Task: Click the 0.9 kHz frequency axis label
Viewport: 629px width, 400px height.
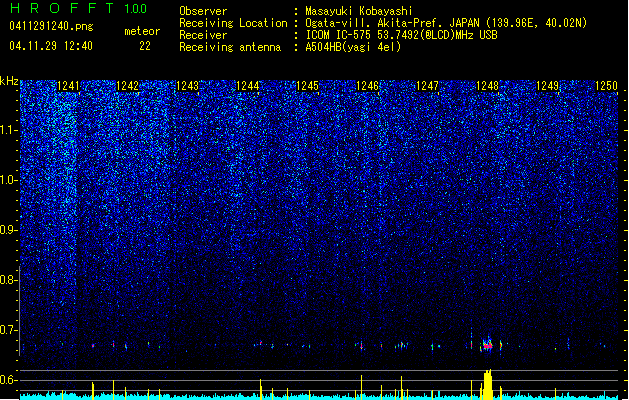Action: (9, 230)
